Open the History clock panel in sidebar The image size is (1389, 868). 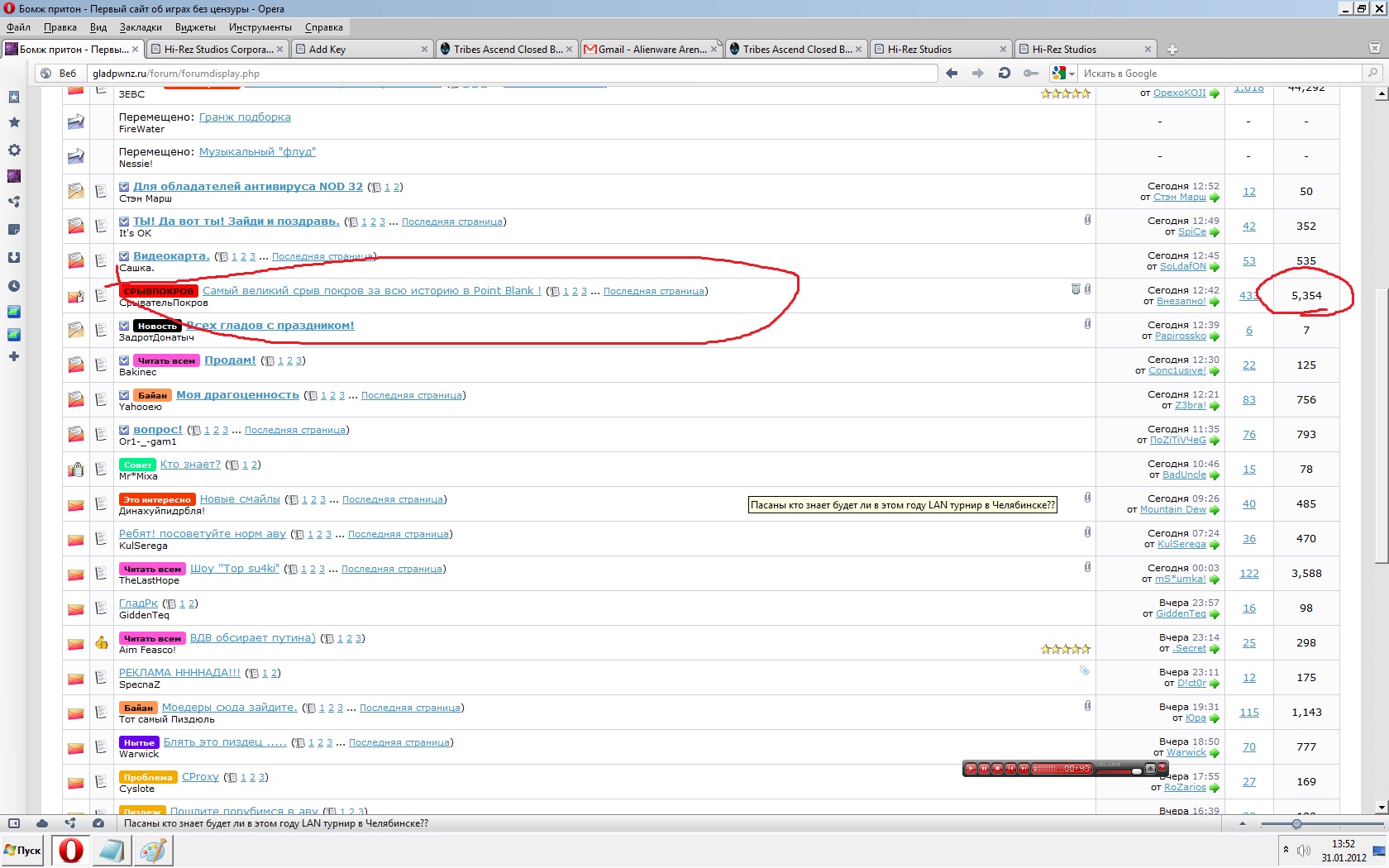14,286
